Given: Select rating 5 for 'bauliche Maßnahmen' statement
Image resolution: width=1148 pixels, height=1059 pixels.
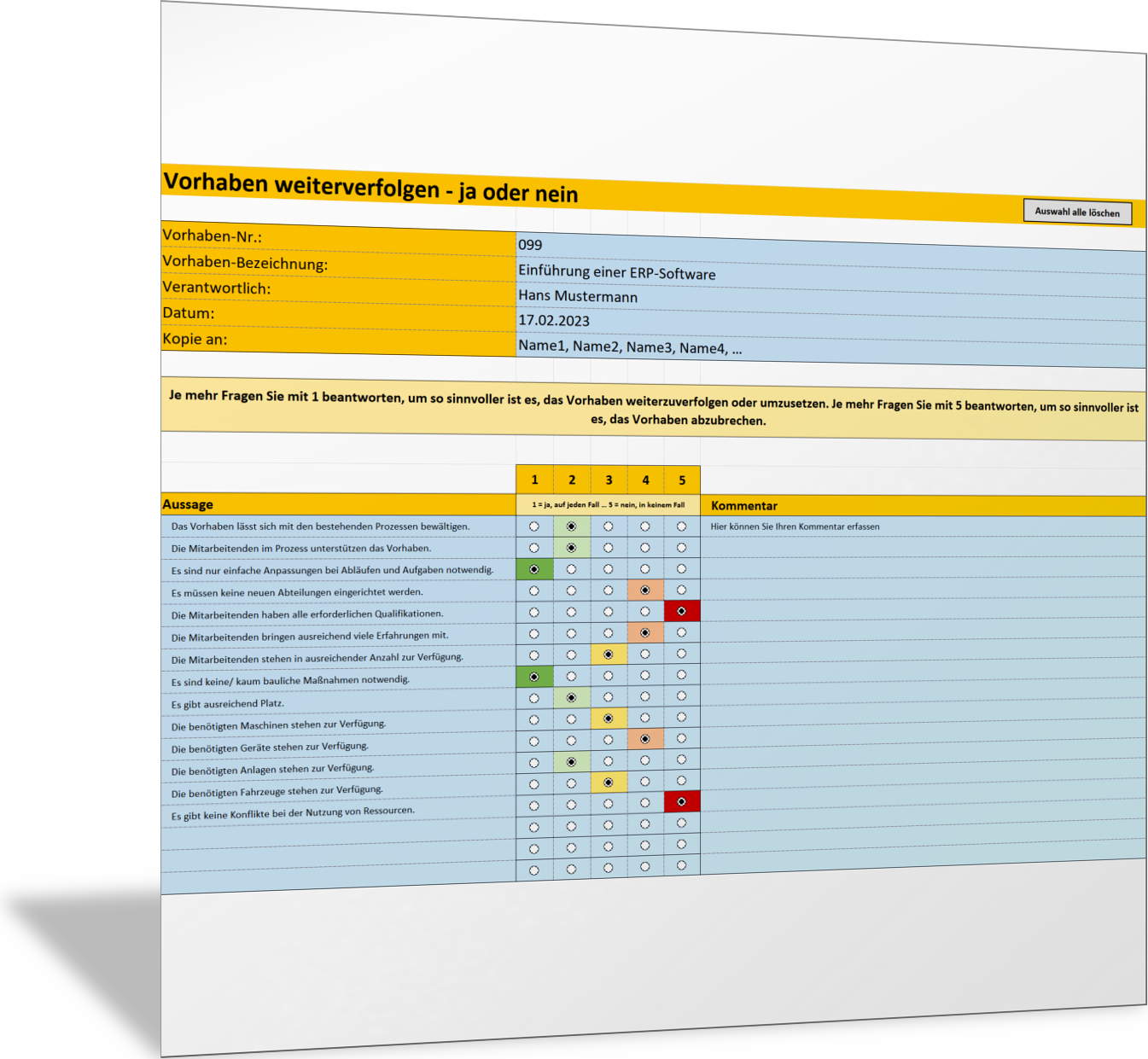Looking at the screenshot, I should pos(681,675).
